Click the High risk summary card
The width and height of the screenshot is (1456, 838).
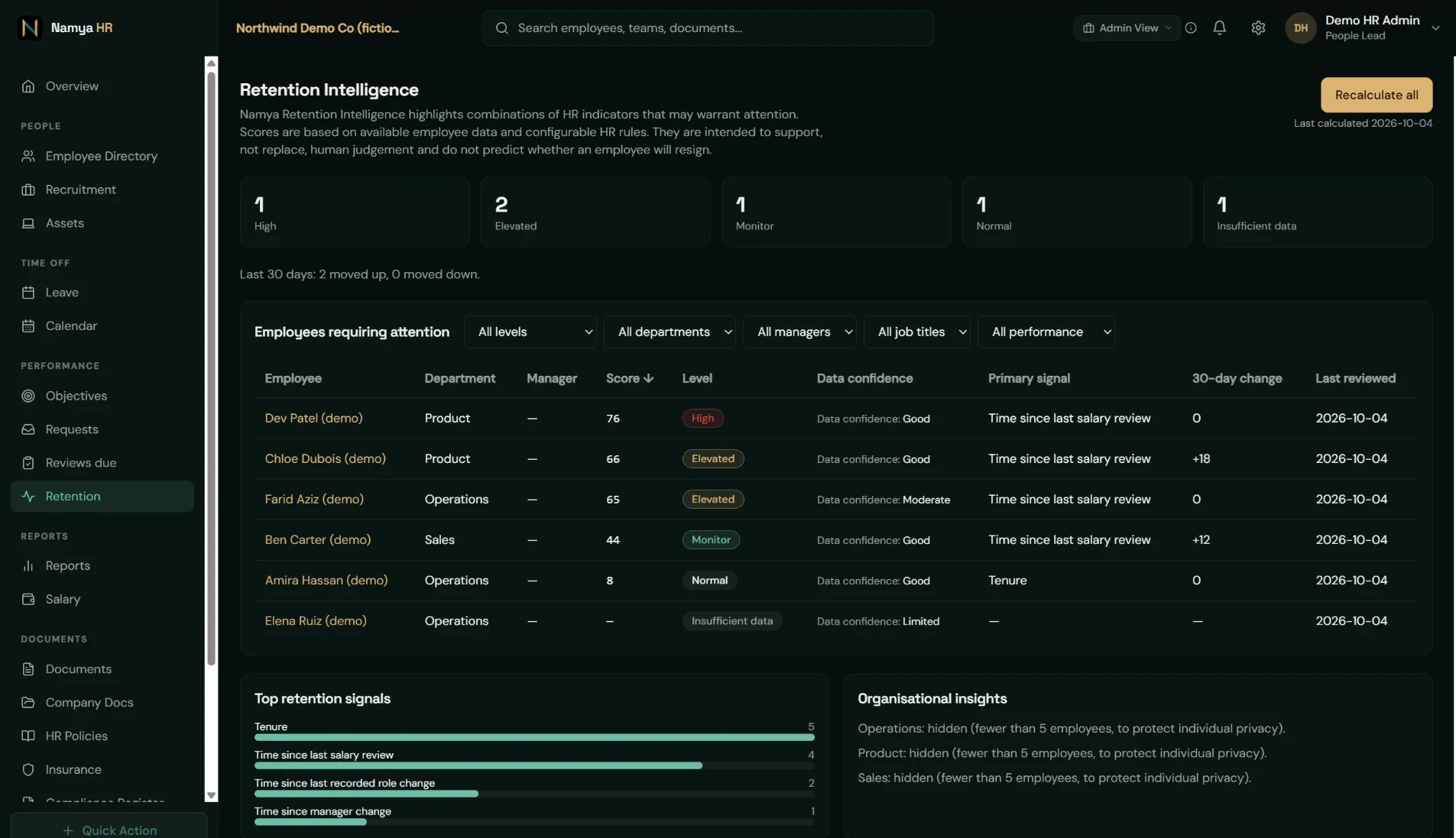point(355,212)
